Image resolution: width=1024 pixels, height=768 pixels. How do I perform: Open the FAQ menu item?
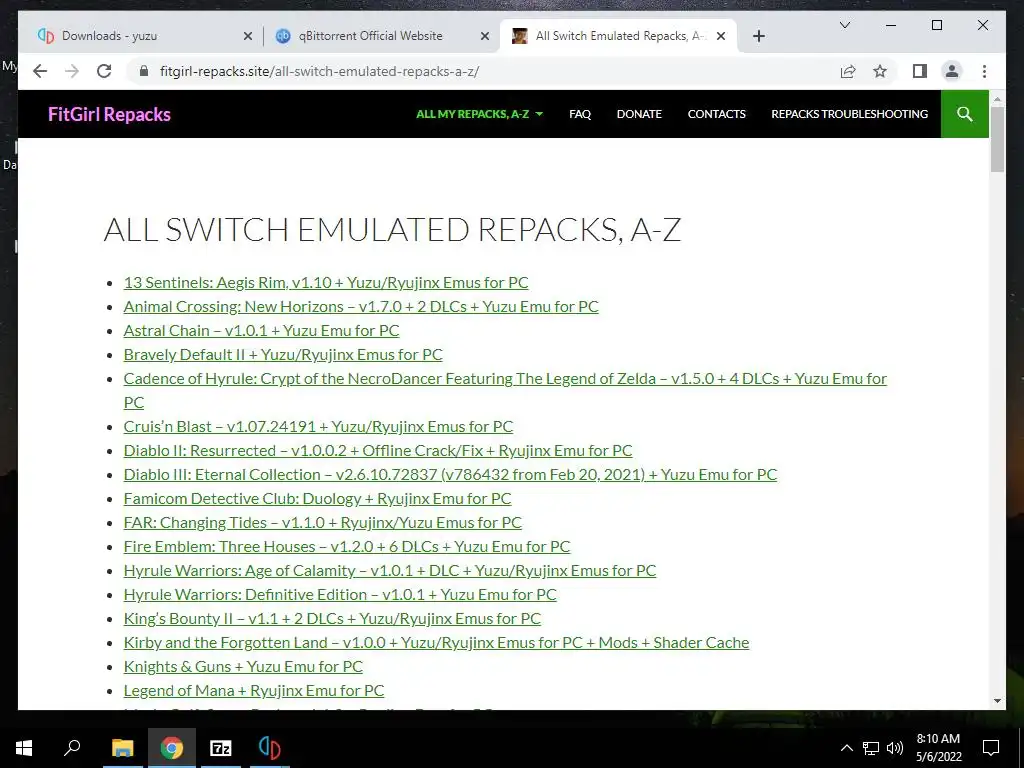coord(580,114)
